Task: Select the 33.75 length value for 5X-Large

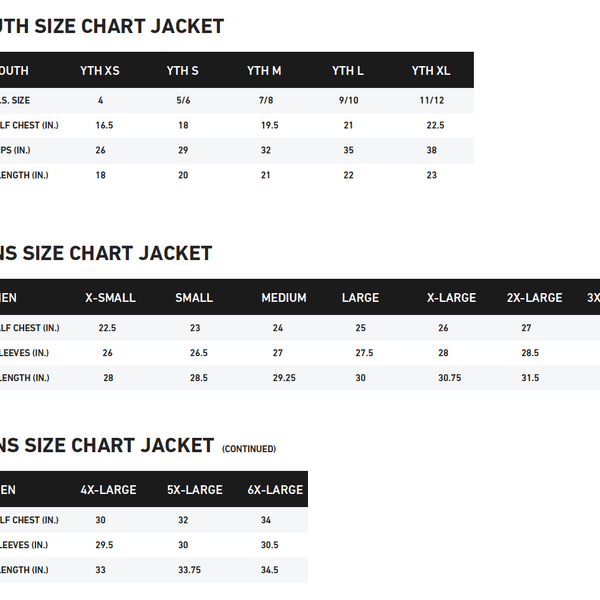Action: pos(189,570)
